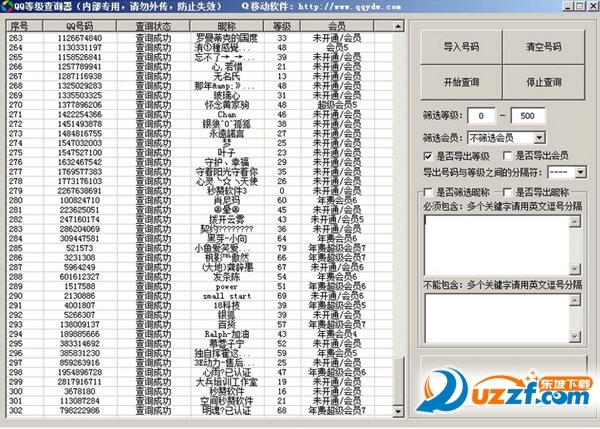The height and width of the screenshot is (429, 600).
Task: Click inside the 必须包含 keywords text box
Action: tap(497, 245)
